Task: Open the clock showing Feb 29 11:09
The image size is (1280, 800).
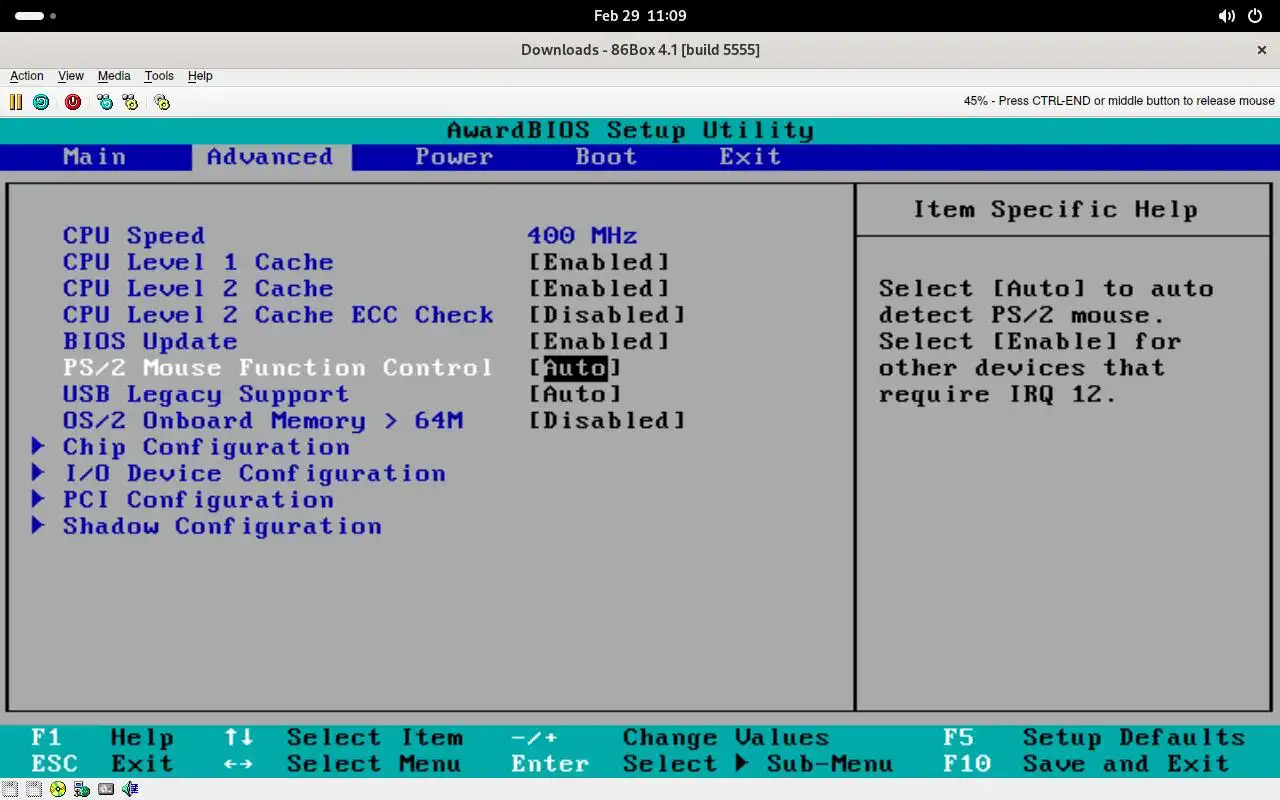Action: [640, 16]
